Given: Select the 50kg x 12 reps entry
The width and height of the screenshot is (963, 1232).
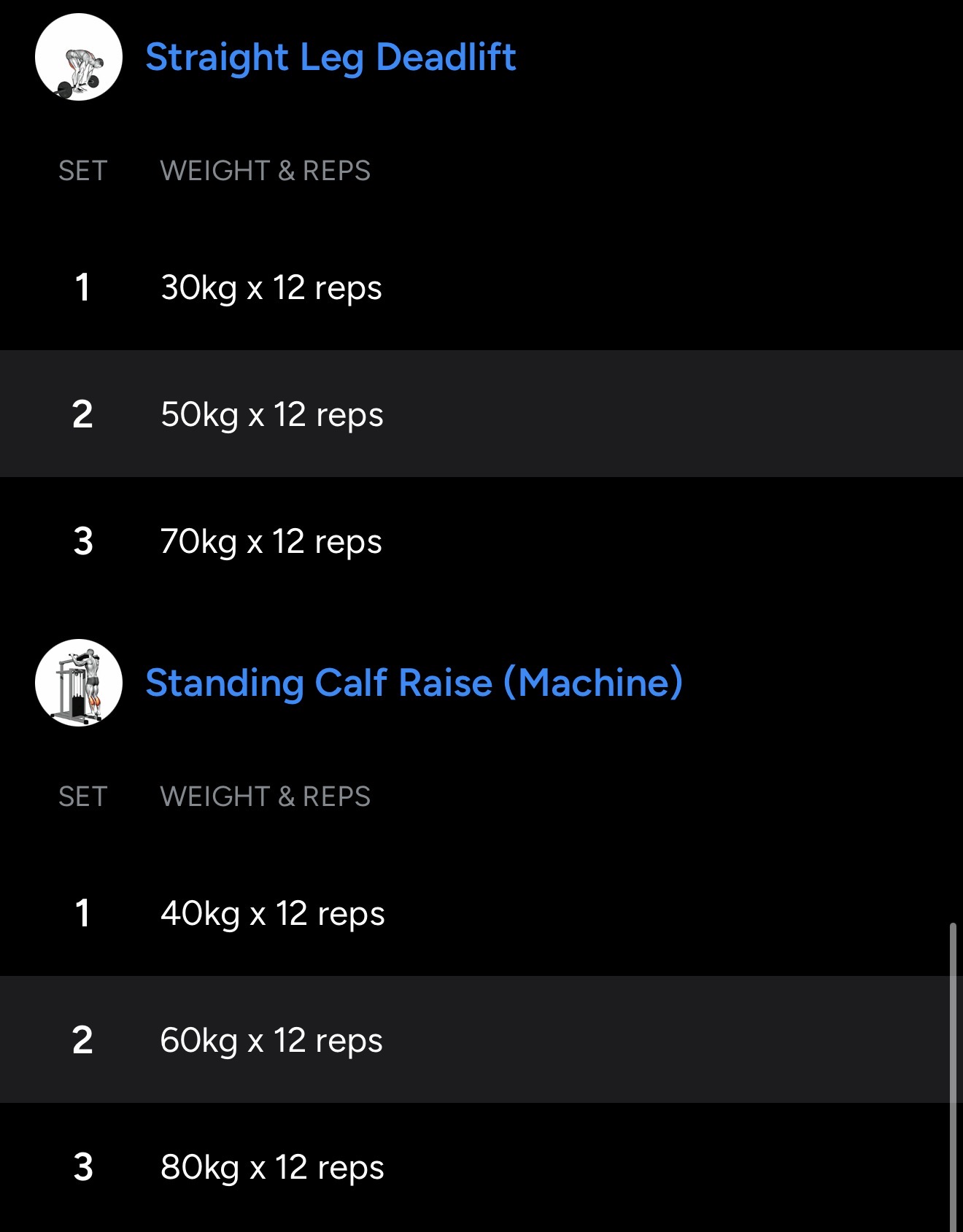Looking at the screenshot, I should pyautogui.click(x=271, y=414).
